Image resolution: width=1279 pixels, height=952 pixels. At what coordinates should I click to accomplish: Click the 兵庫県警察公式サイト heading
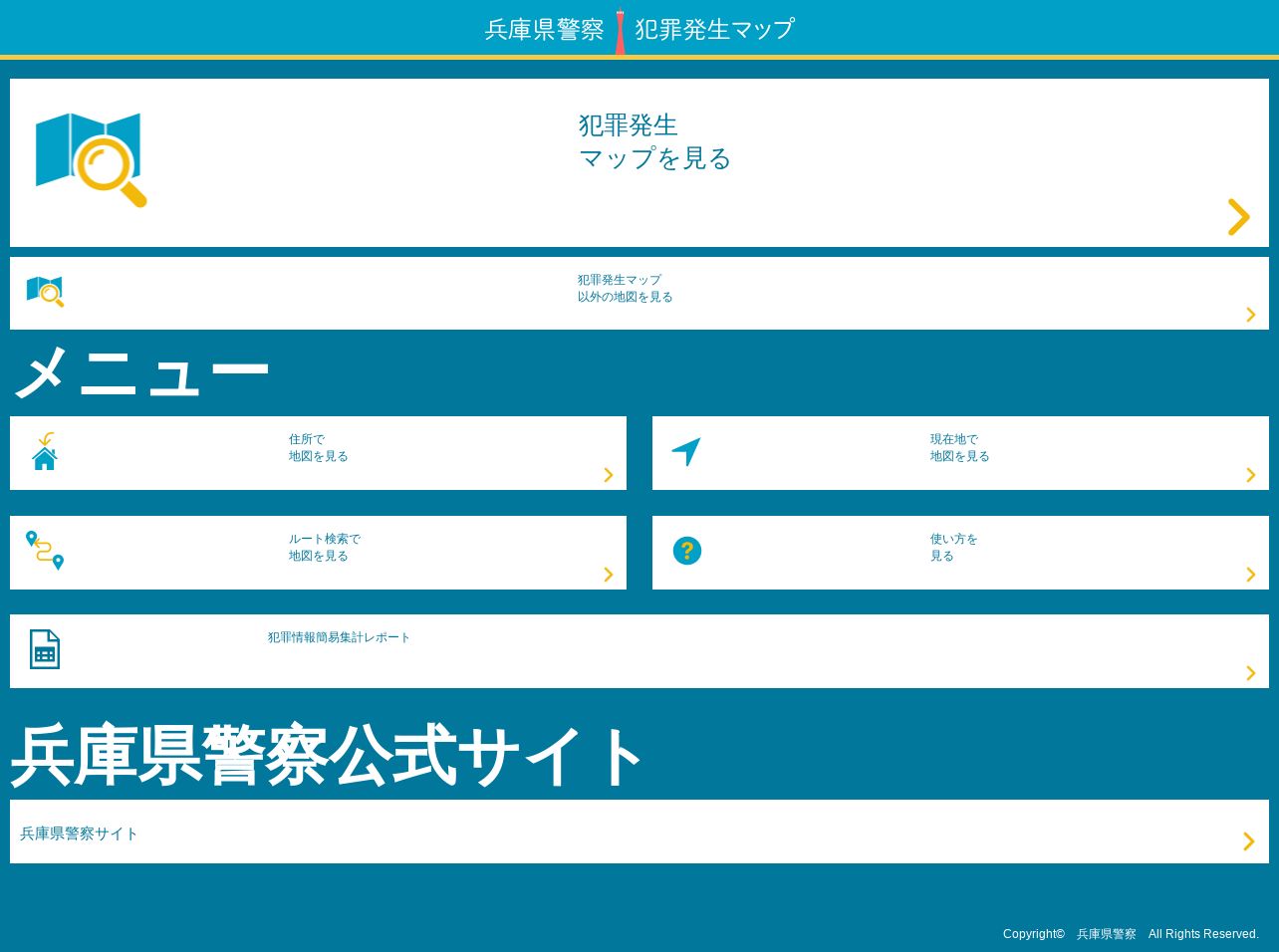[327, 755]
